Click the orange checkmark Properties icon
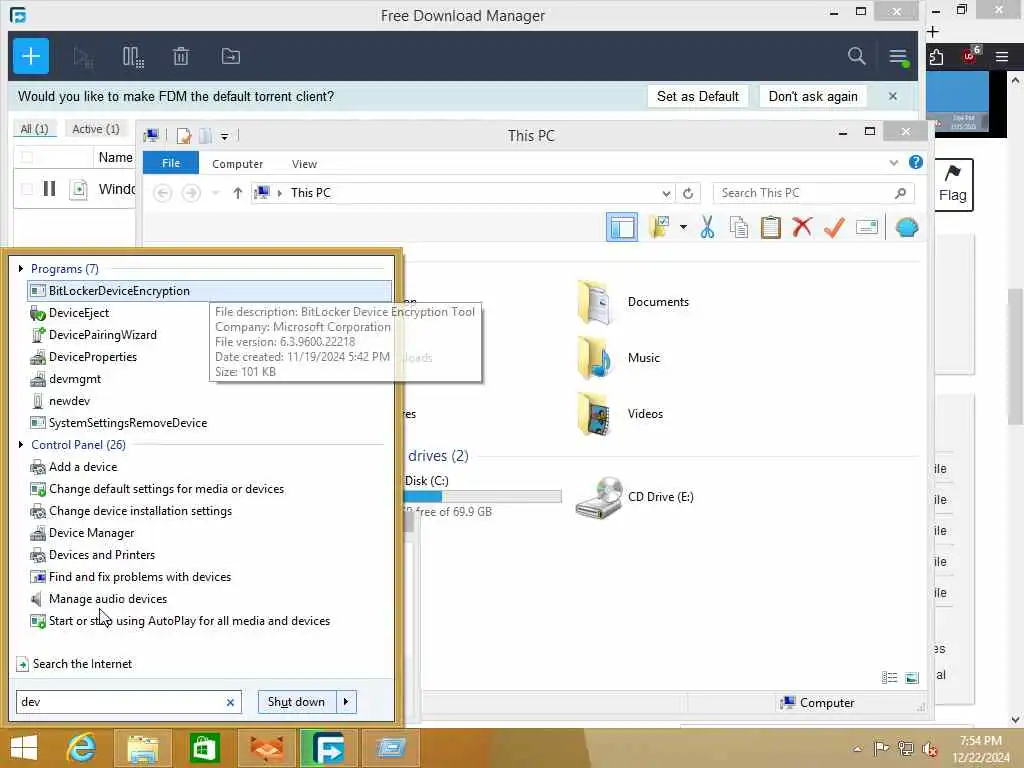 (834, 227)
